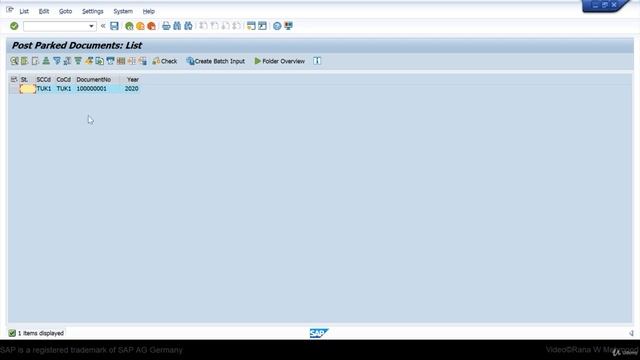Click the Create Batch Input button
Viewport: 640px width, 360px height.
(x=216, y=61)
